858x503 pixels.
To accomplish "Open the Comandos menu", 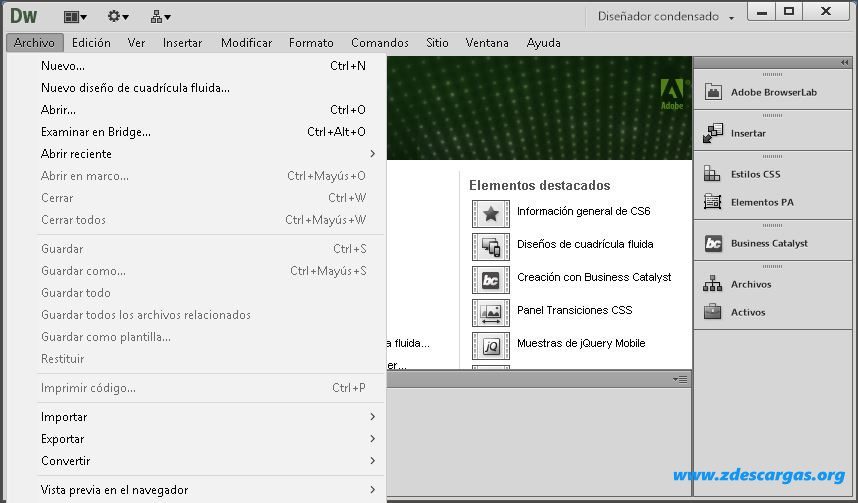I will click(380, 43).
